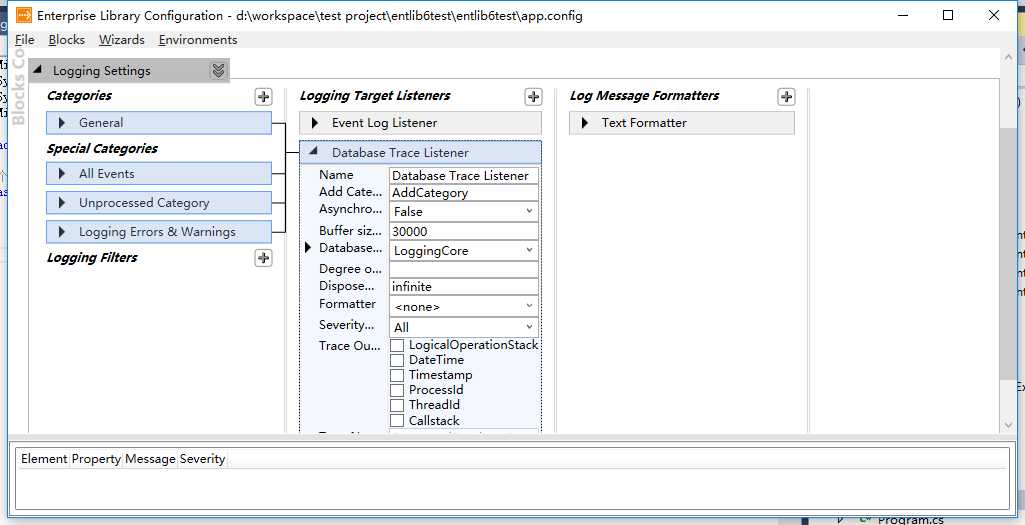The height and width of the screenshot is (525, 1025).
Task: Expand Logging Errors & Warnings category
Action: tap(62, 231)
